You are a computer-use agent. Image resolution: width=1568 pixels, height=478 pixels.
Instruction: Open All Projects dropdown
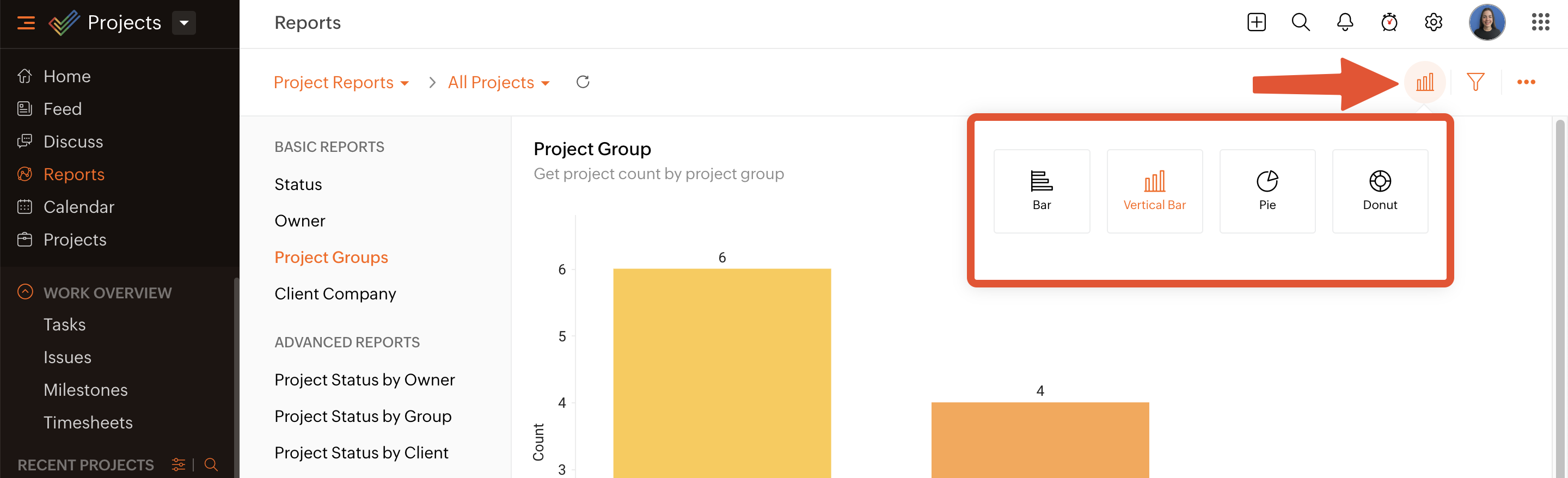[x=499, y=82]
